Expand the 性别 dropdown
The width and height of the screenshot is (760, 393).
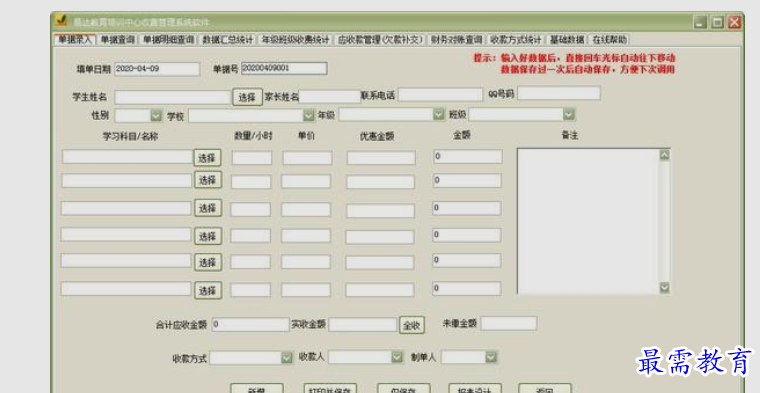pos(156,115)
